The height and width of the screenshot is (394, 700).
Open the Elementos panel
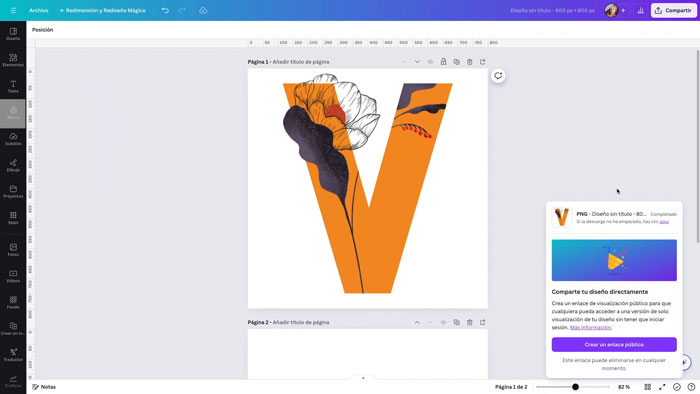pos(13,60)
